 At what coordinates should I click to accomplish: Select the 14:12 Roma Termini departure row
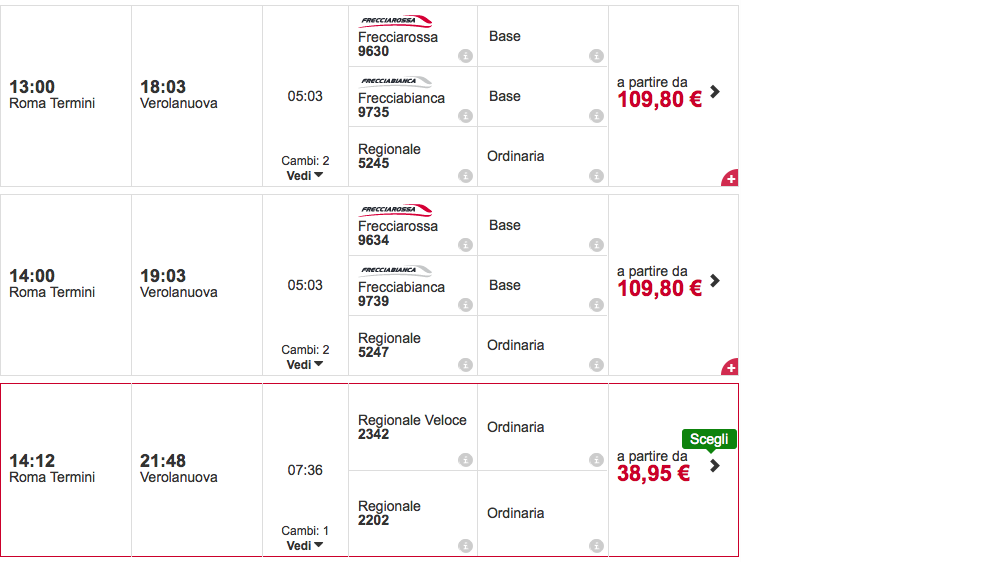click(369, 470)
